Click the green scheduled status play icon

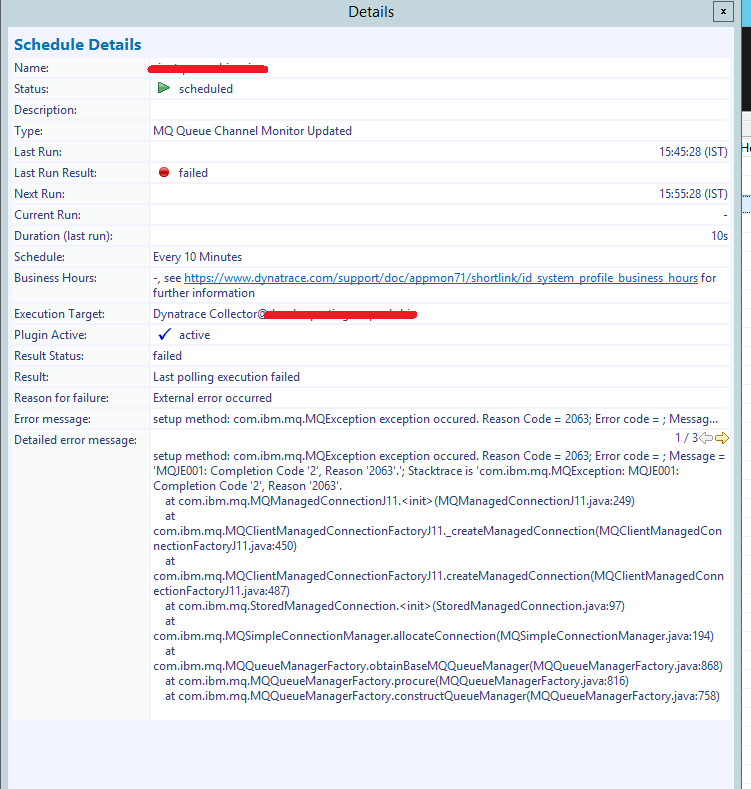pos(164,88)
